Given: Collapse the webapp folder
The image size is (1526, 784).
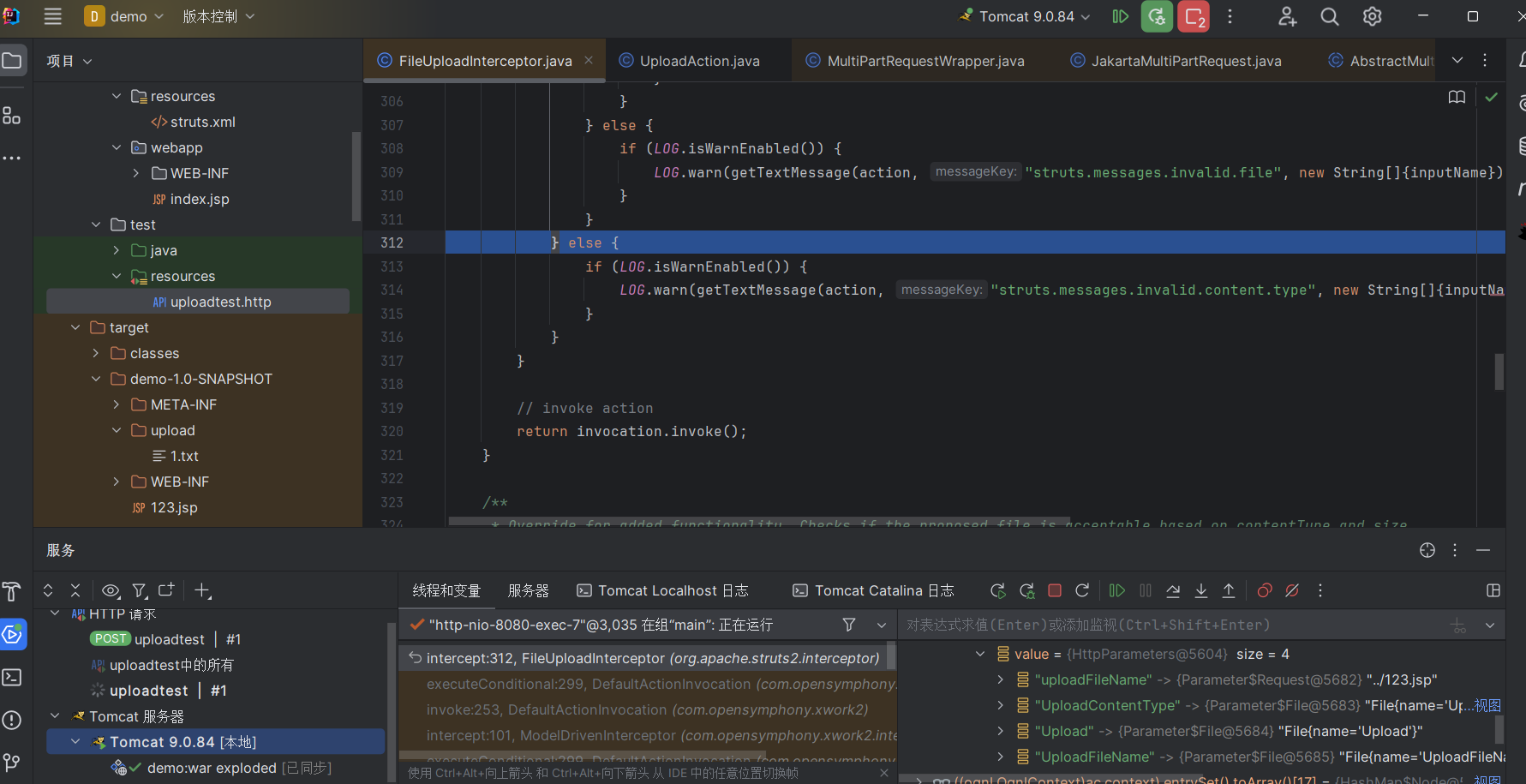Looking at the screenshot, I should (117, 147).
